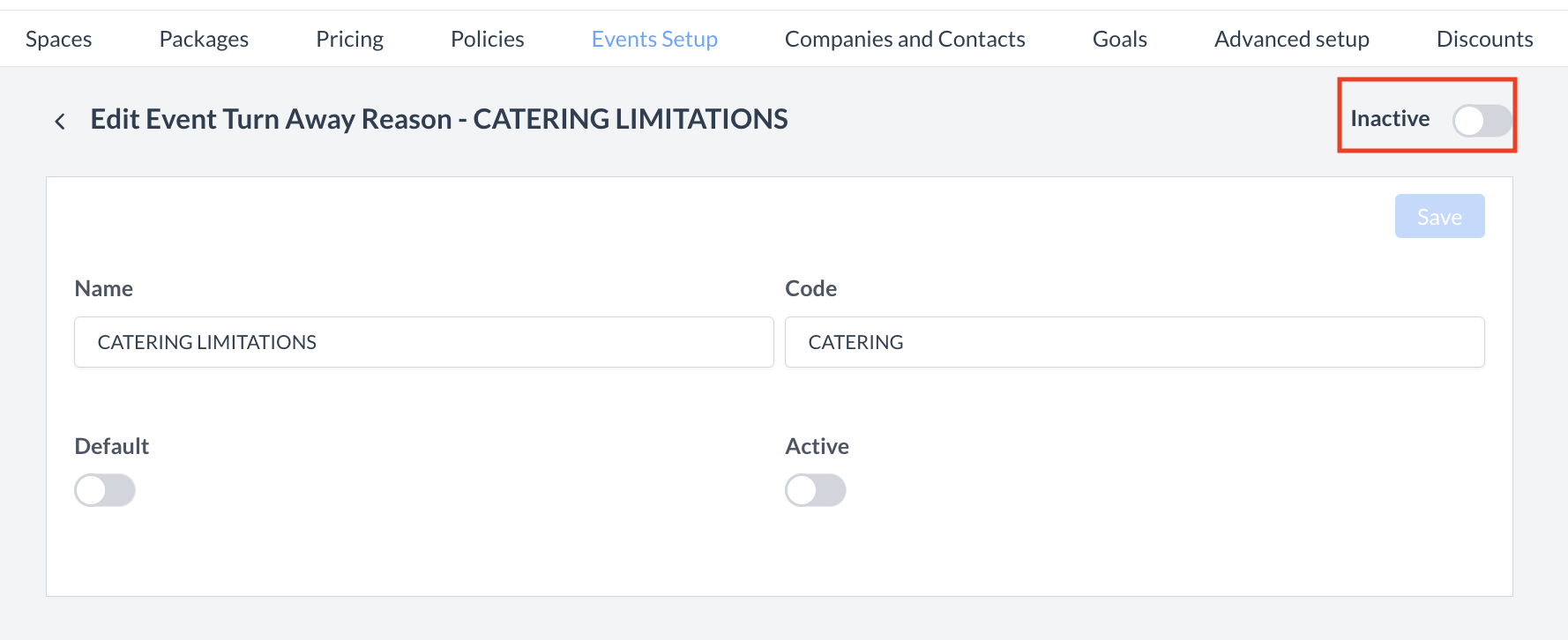Click inside the Name input field
Viewport: 1568px width, 640px height.
(423, 342)
